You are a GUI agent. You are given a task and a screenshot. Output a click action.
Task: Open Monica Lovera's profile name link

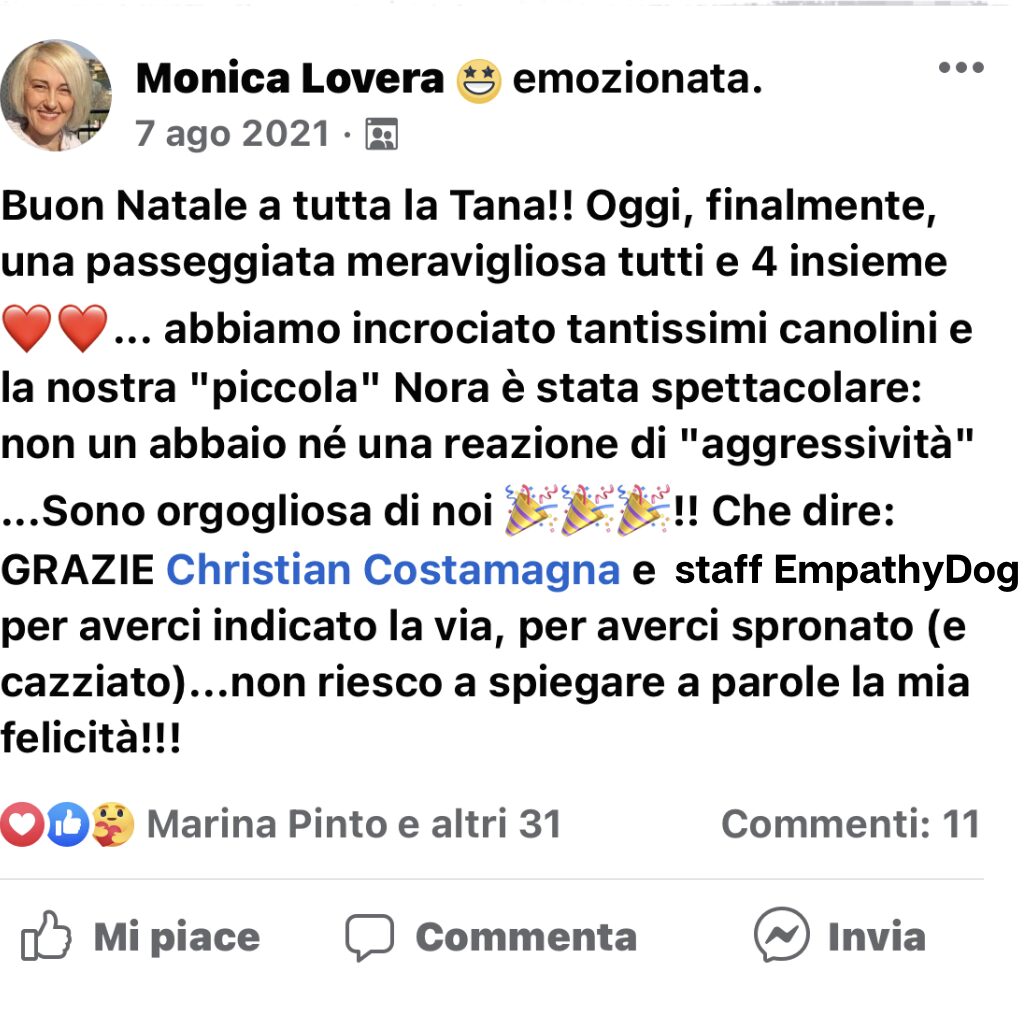tap(289, 78)
